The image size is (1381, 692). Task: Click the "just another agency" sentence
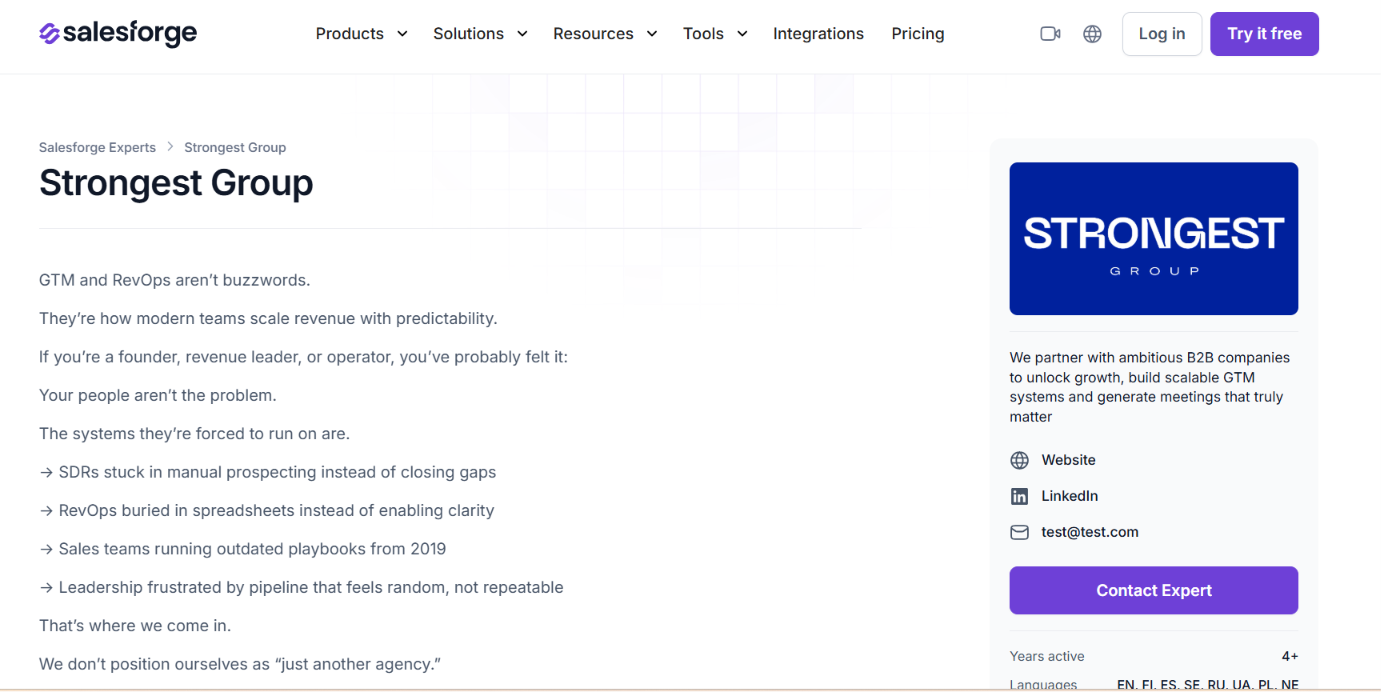(x=240, y=664)
